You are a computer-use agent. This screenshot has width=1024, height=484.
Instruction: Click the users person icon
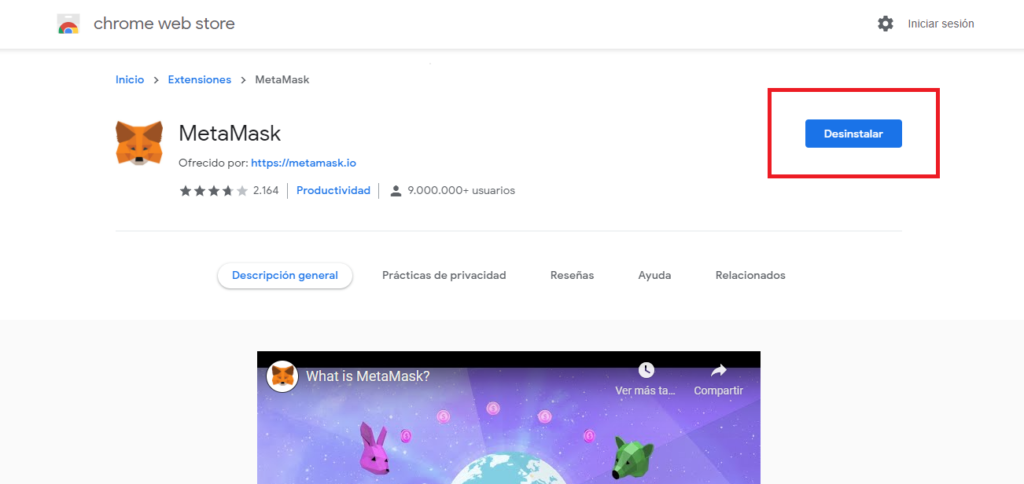click(395, 191)
